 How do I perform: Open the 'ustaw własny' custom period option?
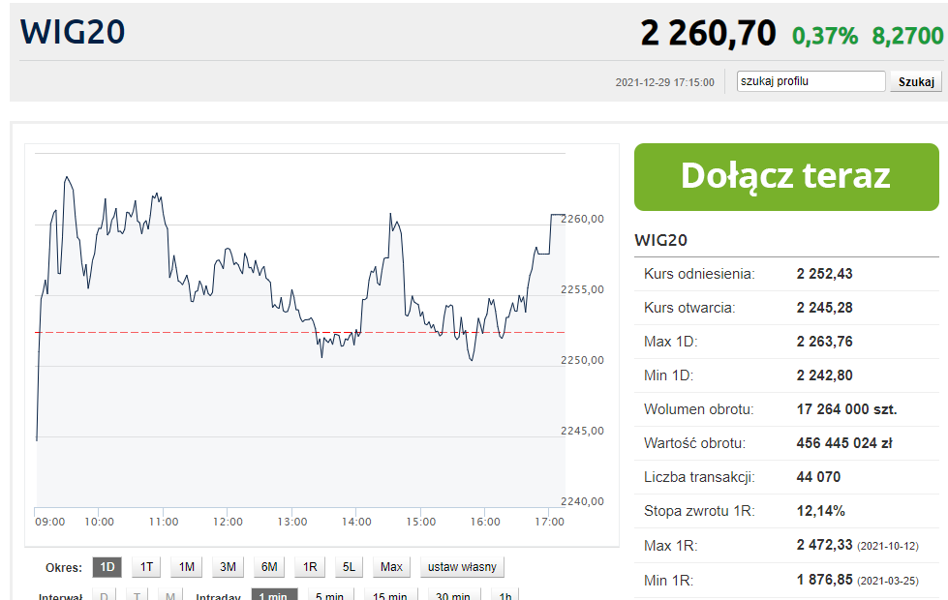(462, 567)
